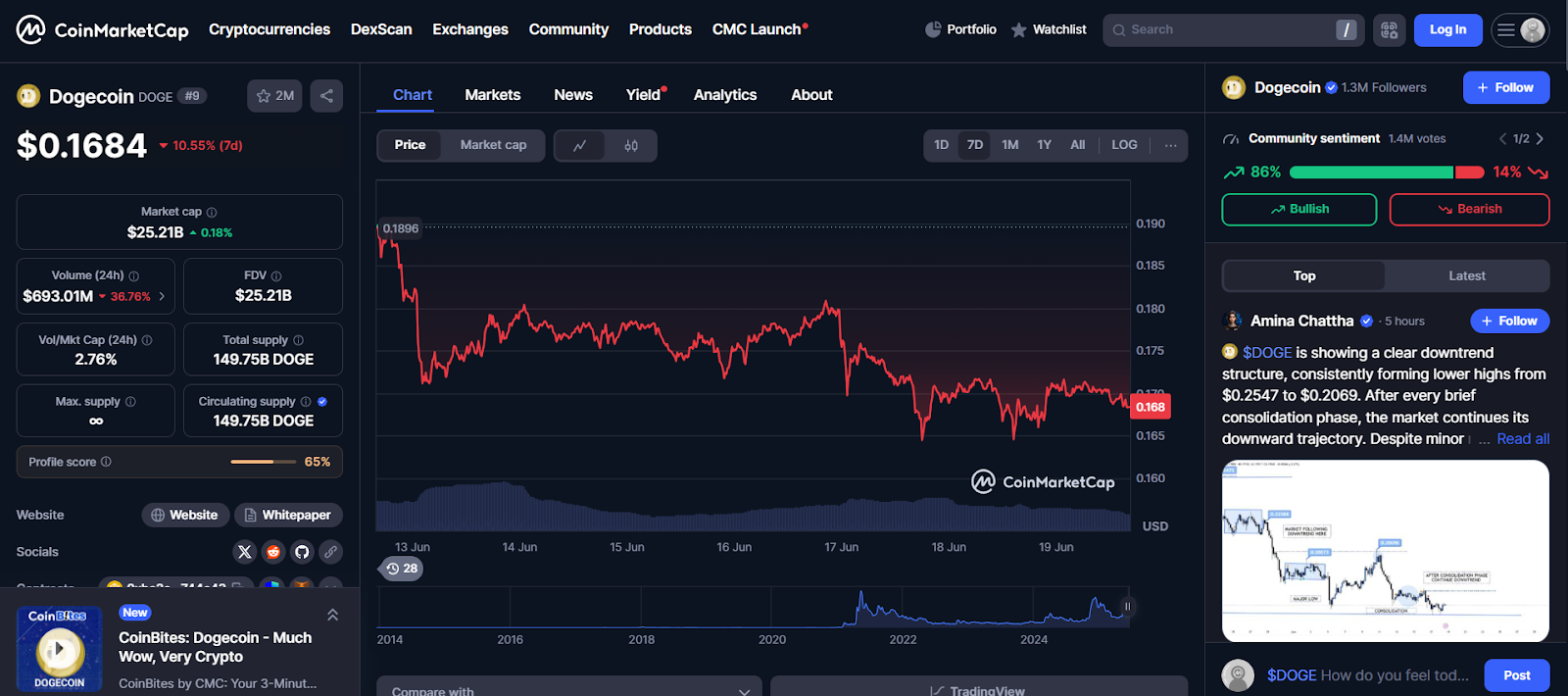Open the Markets tab
The image size is (1568, 696).
pyautogui.click(x=492, y=95)
